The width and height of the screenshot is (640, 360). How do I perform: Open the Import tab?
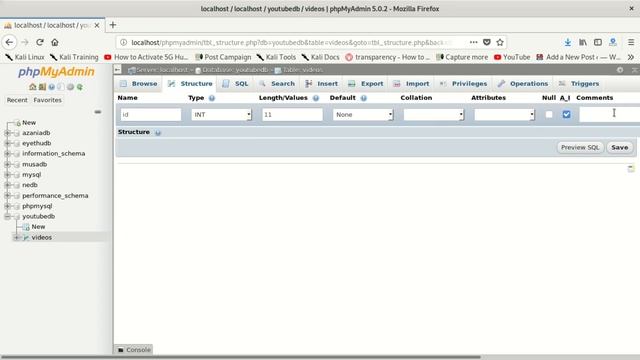[x=411, y=83]
